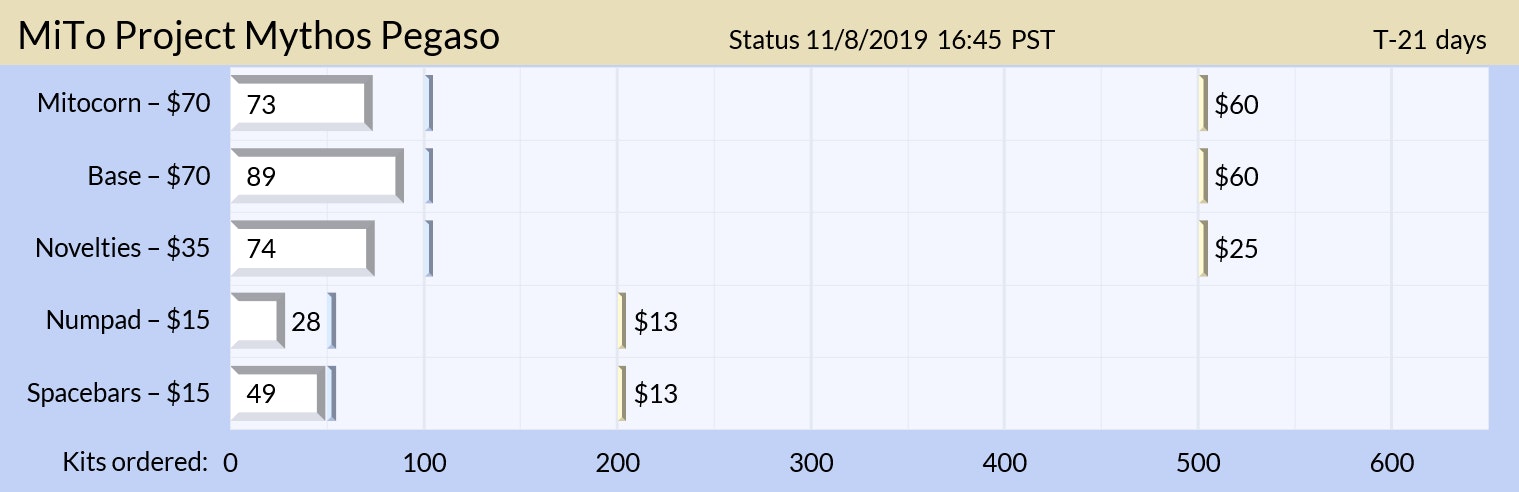The image size is (1519, 492).
Task: Click the Spacebars bar showing 49
Action: (279, 393)
